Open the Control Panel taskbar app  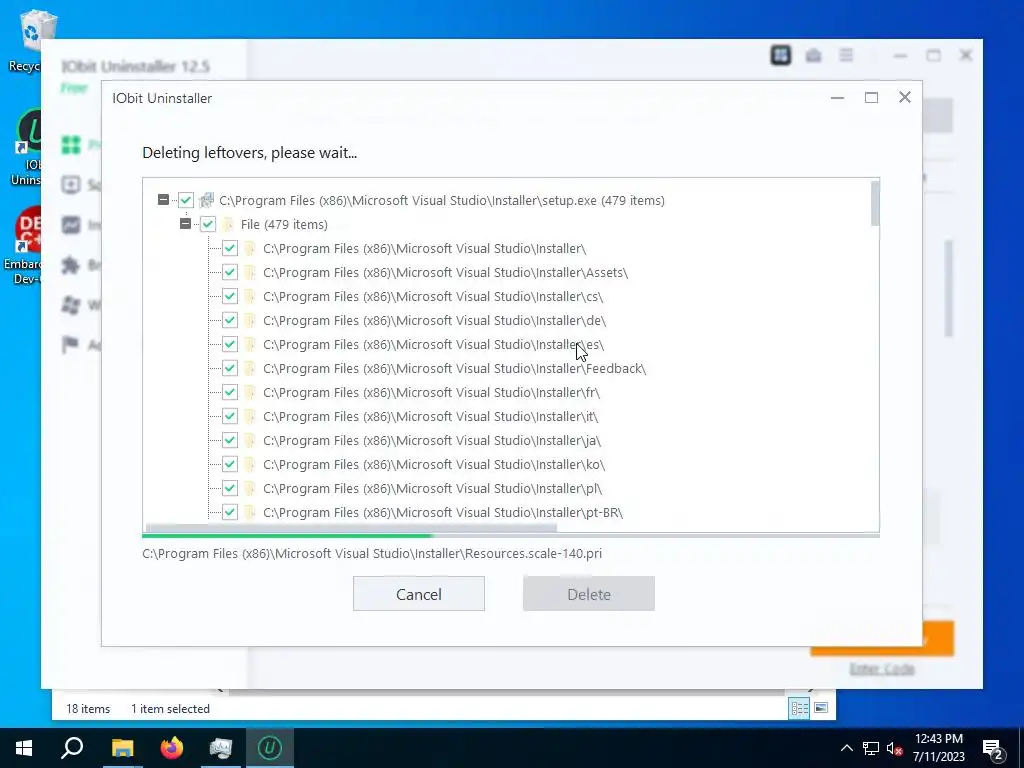pyautogui.click(x=221, y=748)
